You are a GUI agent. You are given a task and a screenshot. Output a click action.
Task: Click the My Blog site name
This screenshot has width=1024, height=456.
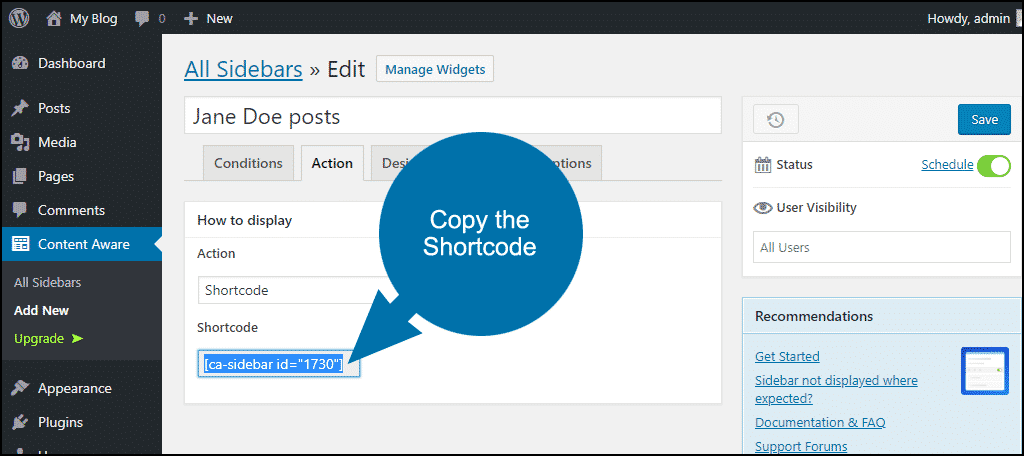point(93,19)
